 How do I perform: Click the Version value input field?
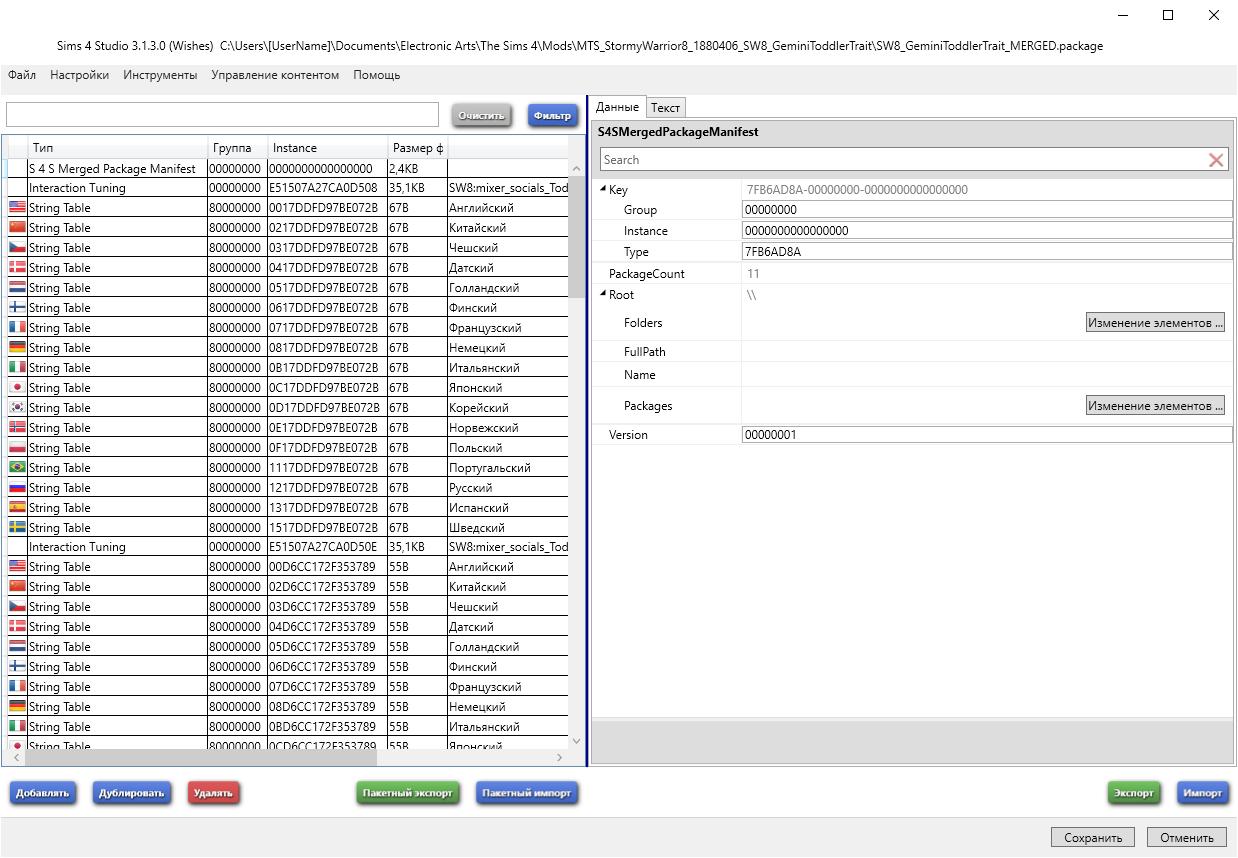coord(986,435)
